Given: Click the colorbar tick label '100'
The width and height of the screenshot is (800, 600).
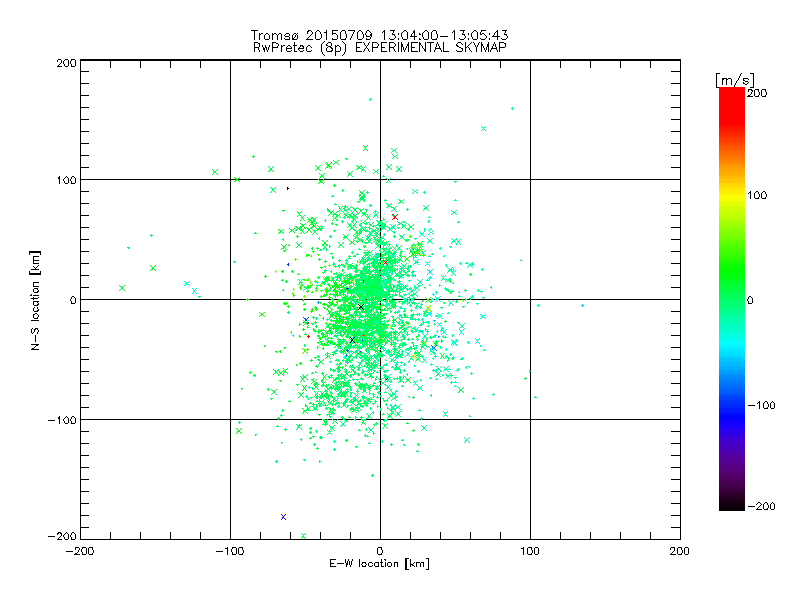Looking at the screenshot, I should 757,195.
